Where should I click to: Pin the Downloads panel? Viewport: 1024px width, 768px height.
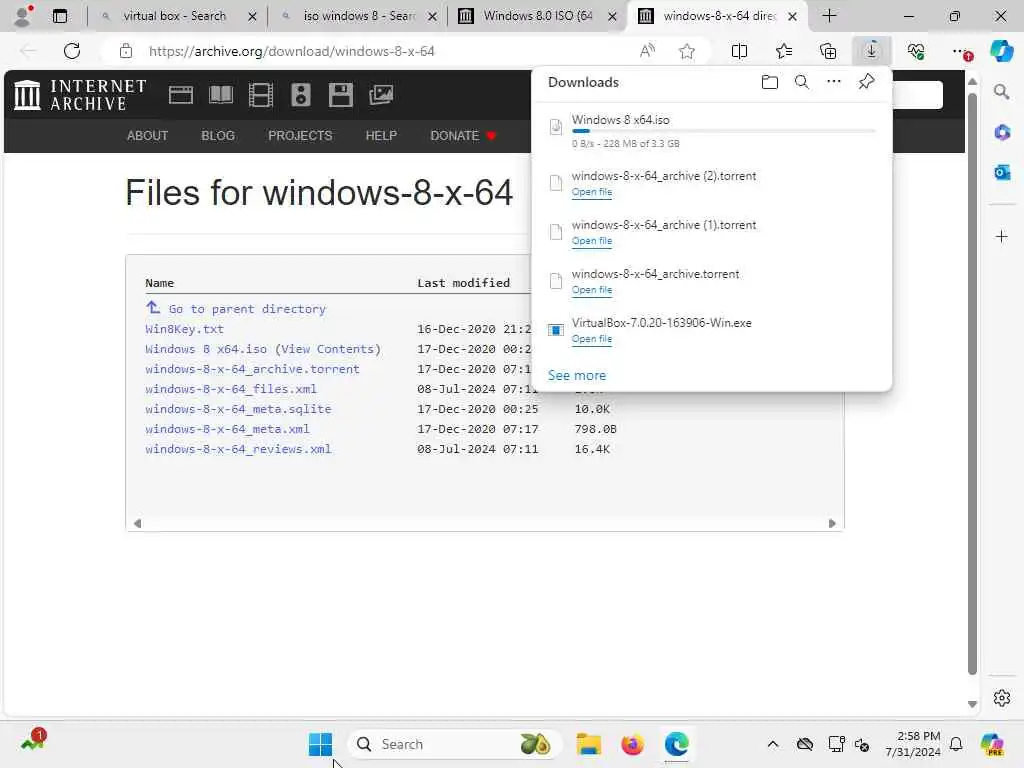(866, 82)
